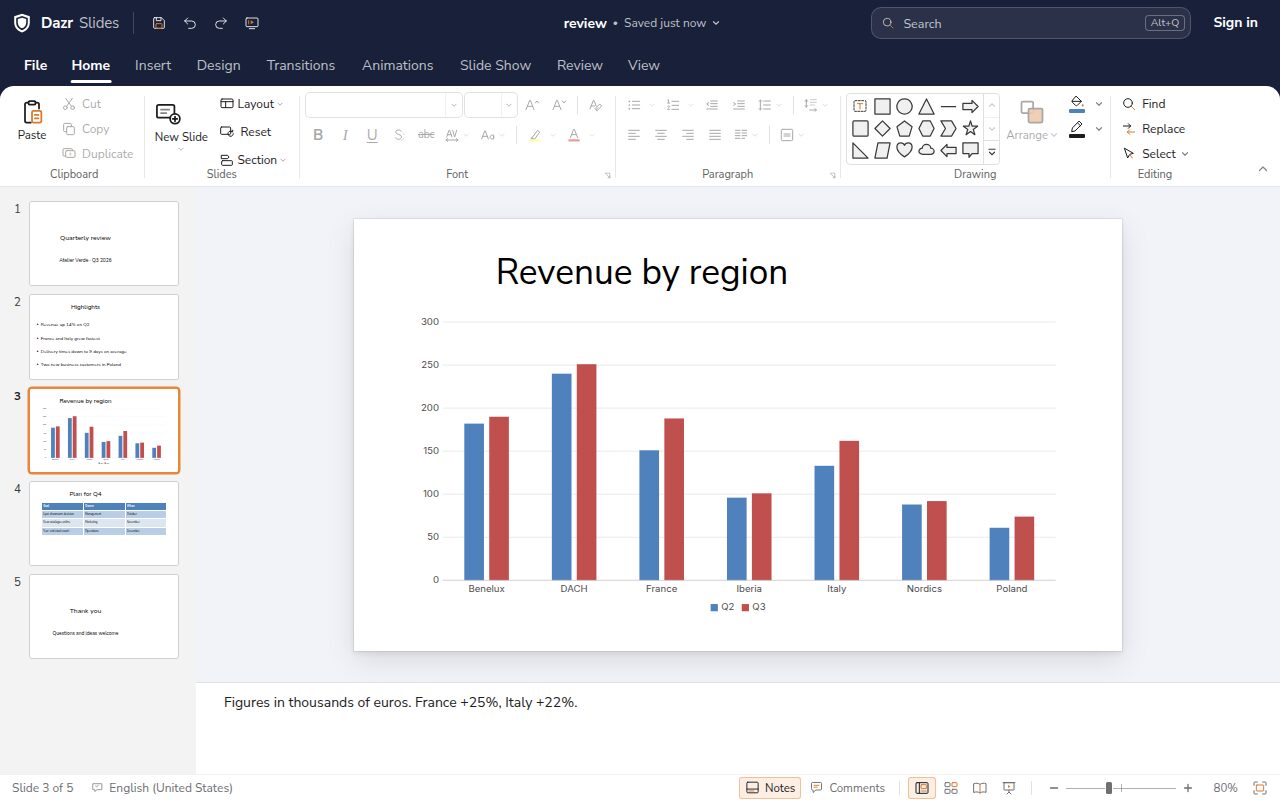The width and height of the screenshot is (1280, 800).
Task: Select slide 4 thumbnail Plan for Q4
Action: coord(104,523)
